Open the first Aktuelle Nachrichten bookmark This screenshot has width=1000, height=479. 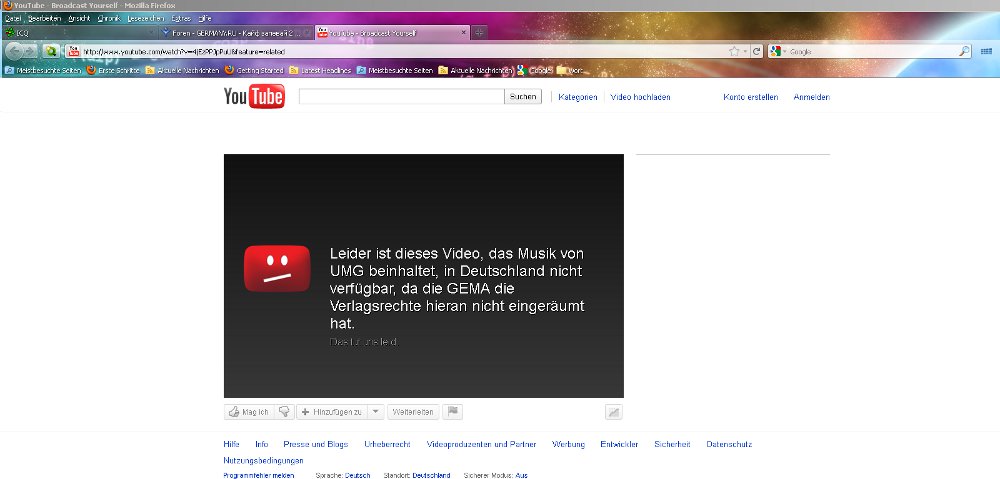pos(183,70)
